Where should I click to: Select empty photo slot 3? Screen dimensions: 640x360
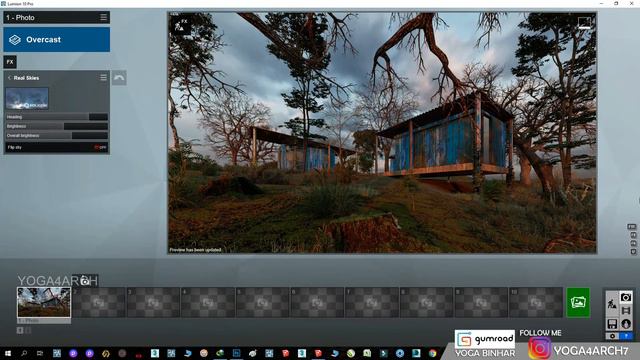[x=153, y=302]
